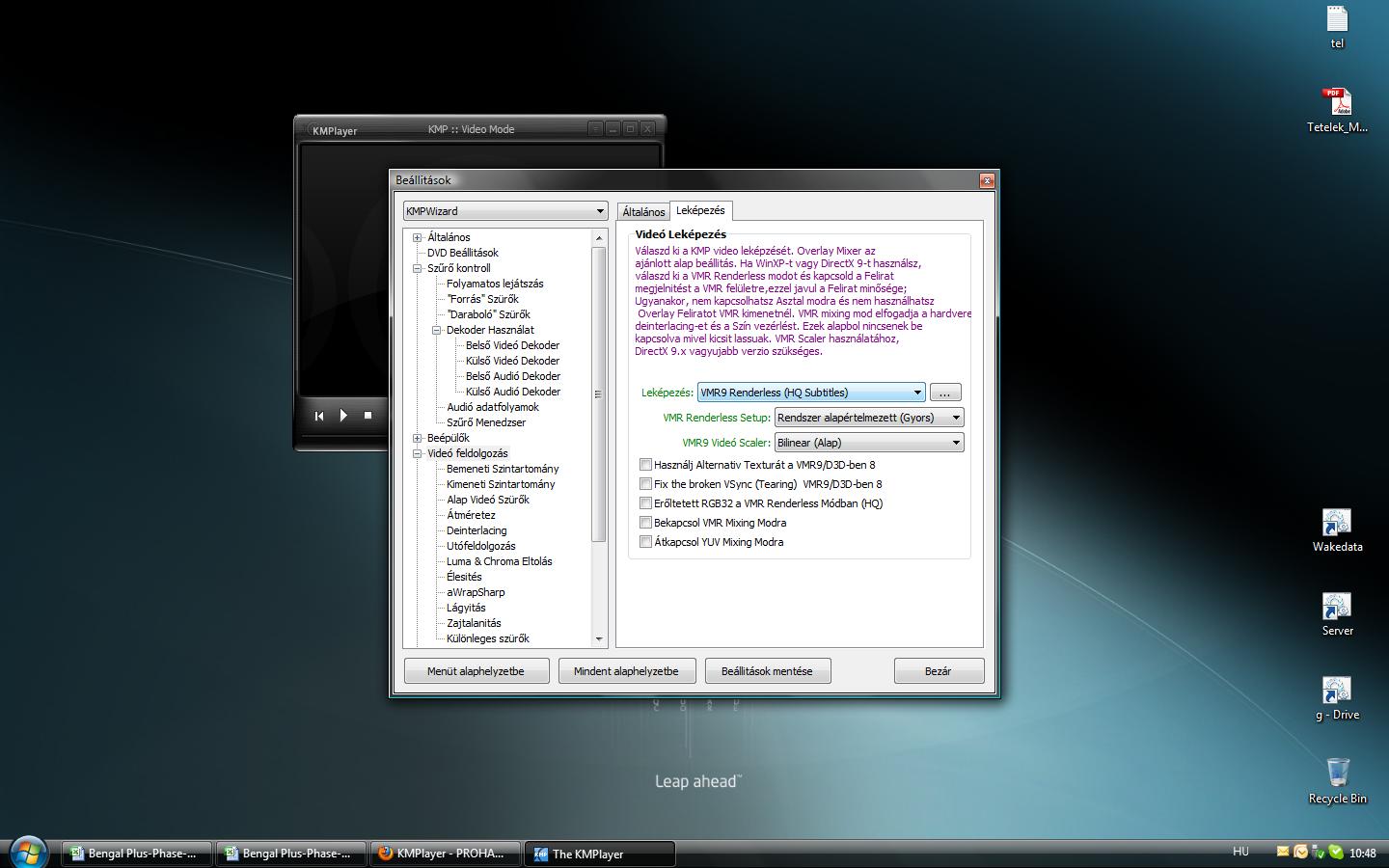Screen dimensions: 1389x868
Task: Select Audió adatfolyamok tree item
Action: (493, 407)
